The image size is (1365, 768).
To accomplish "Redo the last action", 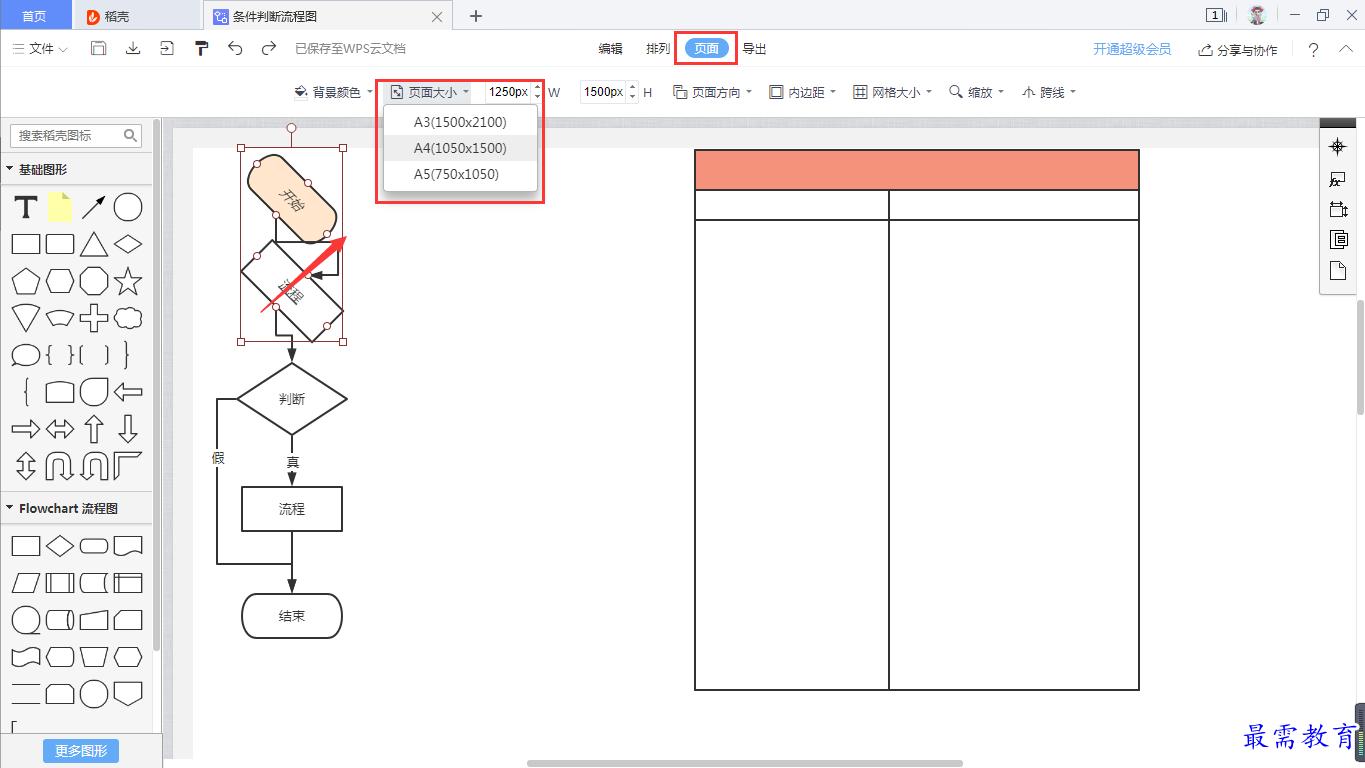I will 268,48.
